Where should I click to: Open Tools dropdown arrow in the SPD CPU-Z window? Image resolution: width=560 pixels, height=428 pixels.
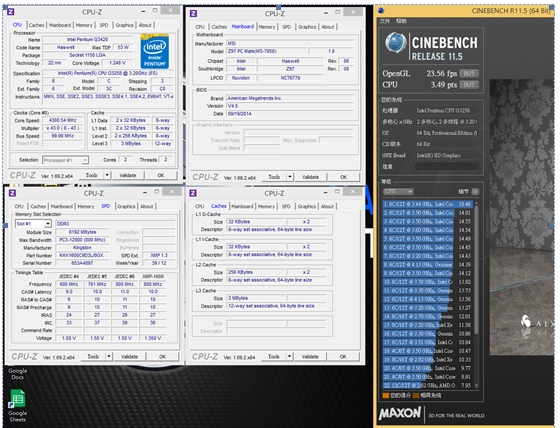[109, 356]
